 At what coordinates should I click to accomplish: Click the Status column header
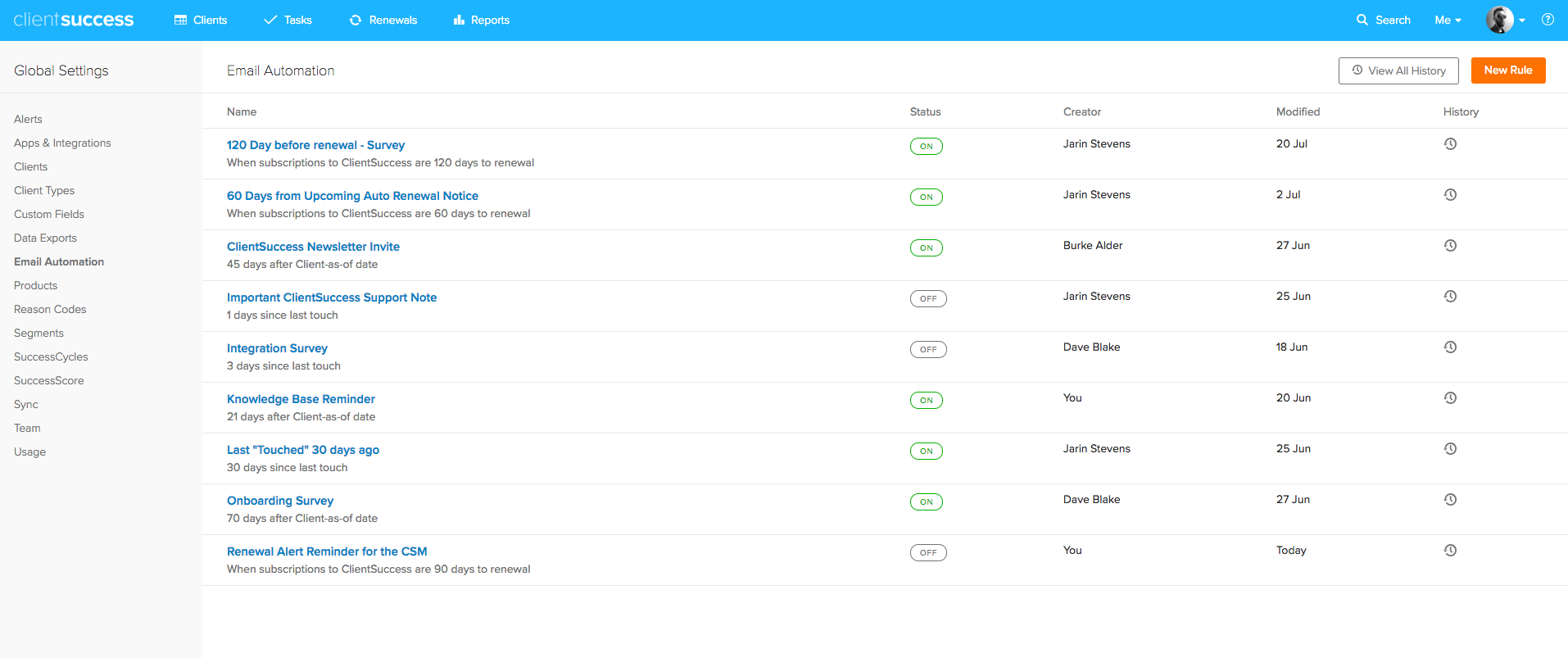click(925, 111)
